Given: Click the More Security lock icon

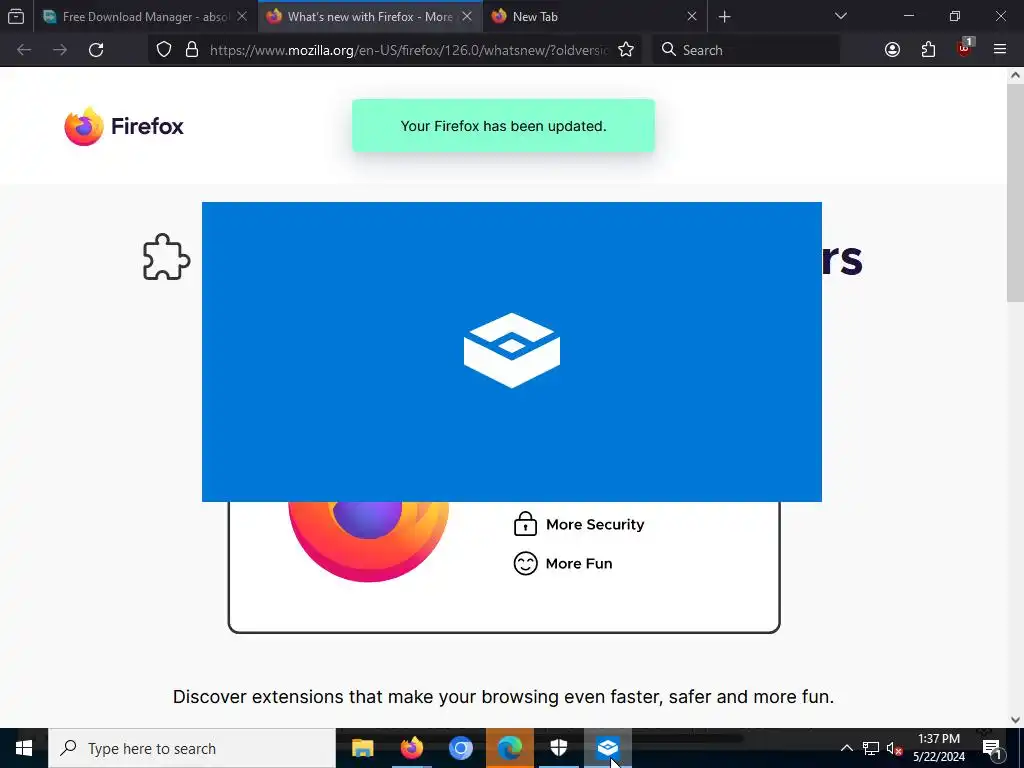Looking at the screenshot, I should click(525, 524).
